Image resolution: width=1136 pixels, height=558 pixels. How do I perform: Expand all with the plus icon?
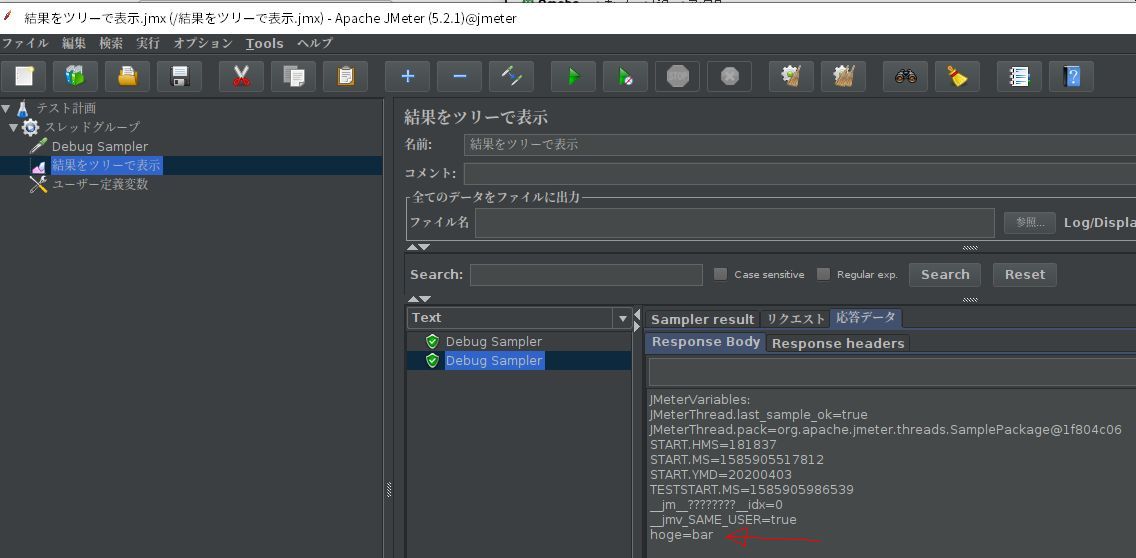tap(407, 76)
